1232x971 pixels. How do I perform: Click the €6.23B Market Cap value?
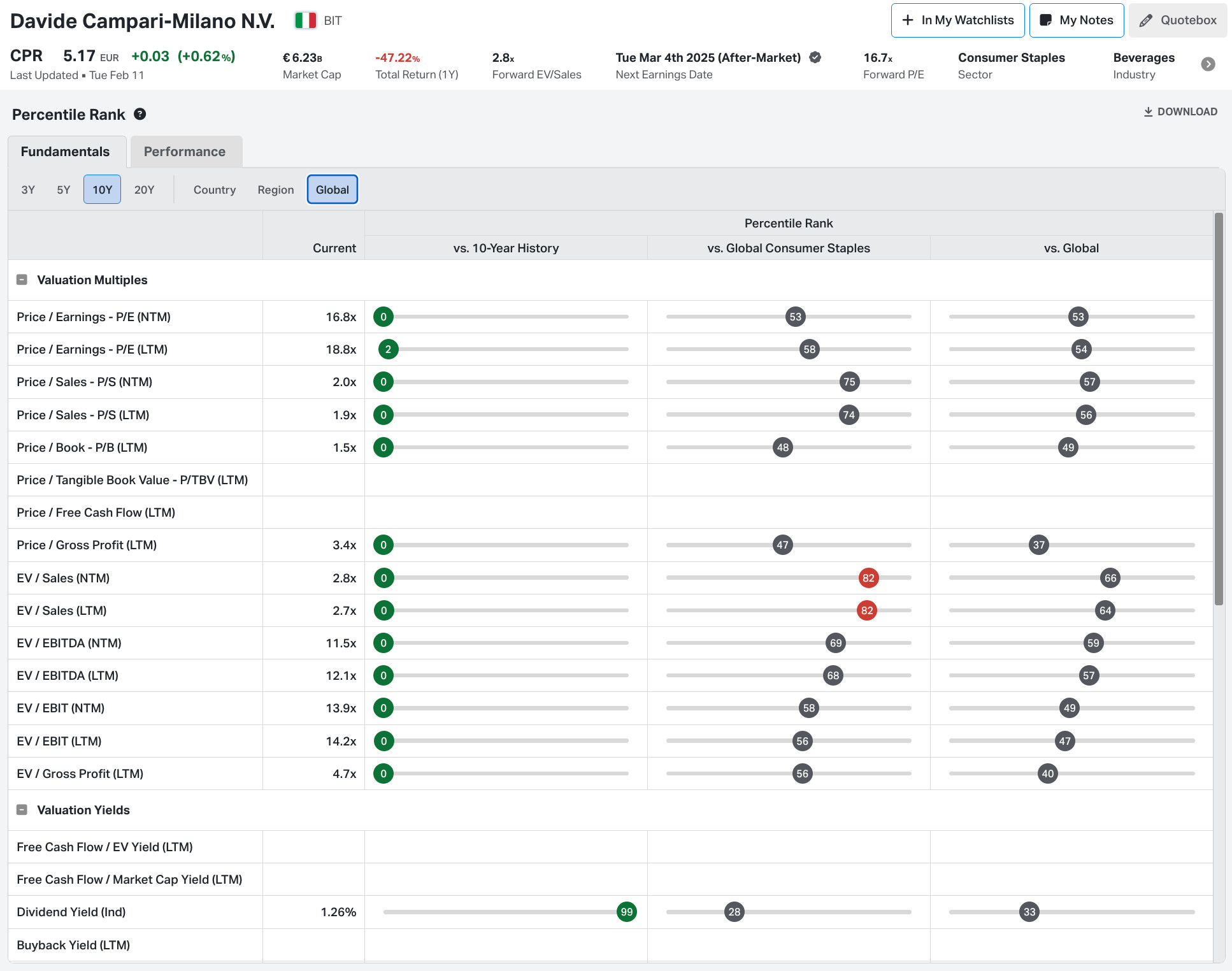pyautogui.click(x=303, y=58)
